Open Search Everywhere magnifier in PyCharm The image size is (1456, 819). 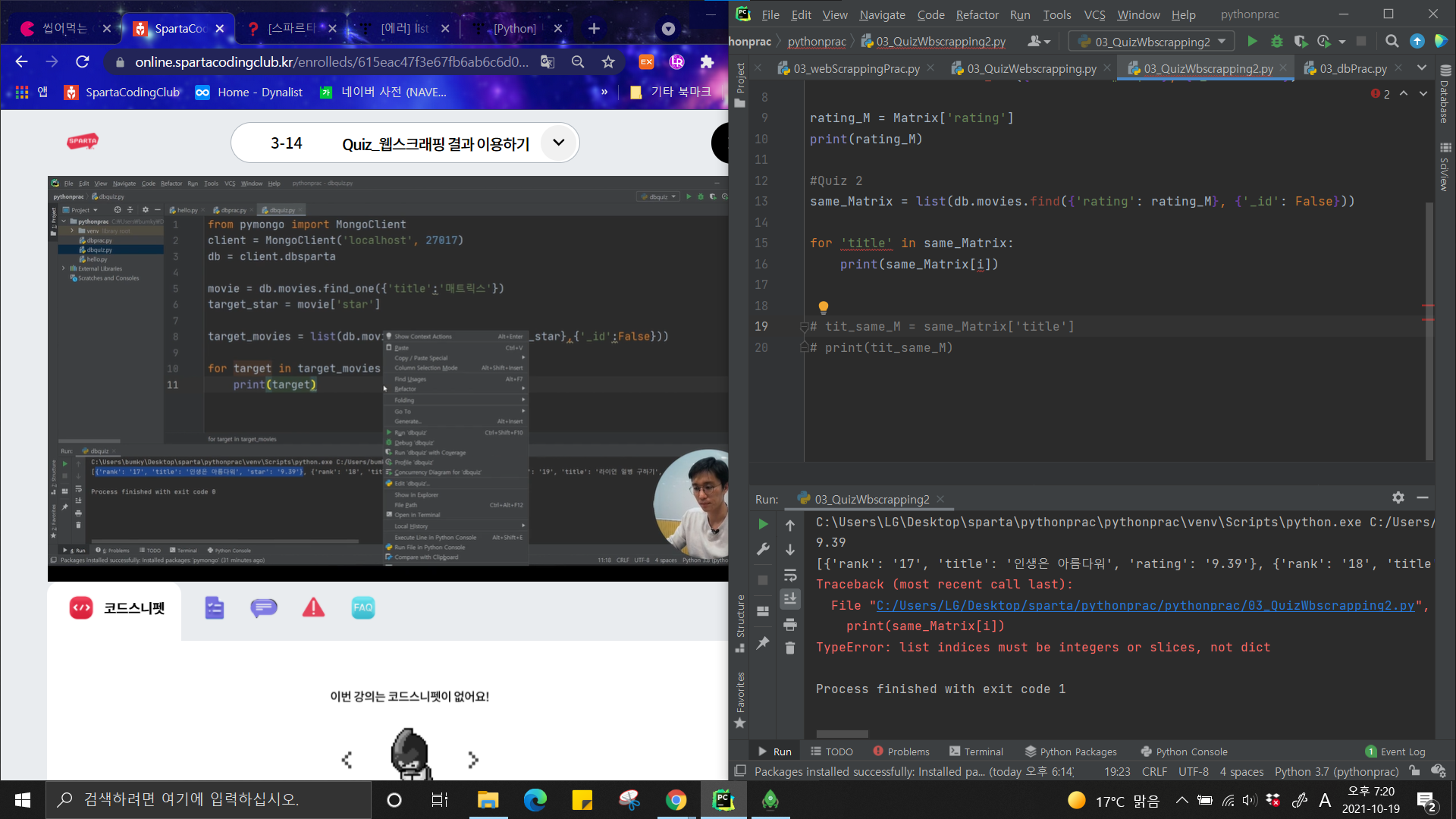coord(1392,42)
